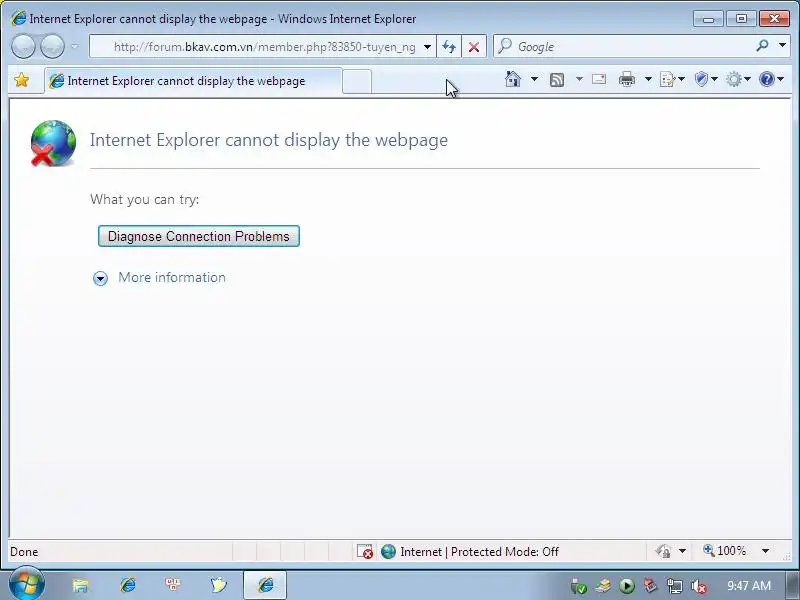Click the red Stop loading button
Screen dimensions: 800x600
pyautogui.click(x=474, y=47)
